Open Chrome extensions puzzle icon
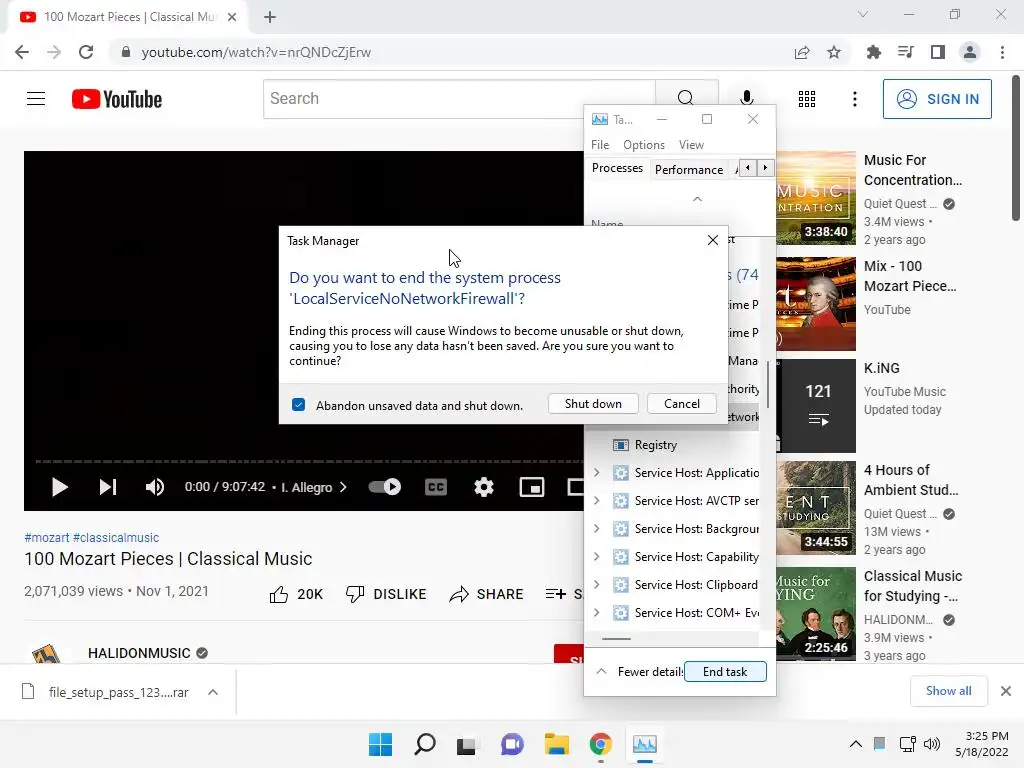The height and width of the screenshot is (768, 1024). [873, 52]
